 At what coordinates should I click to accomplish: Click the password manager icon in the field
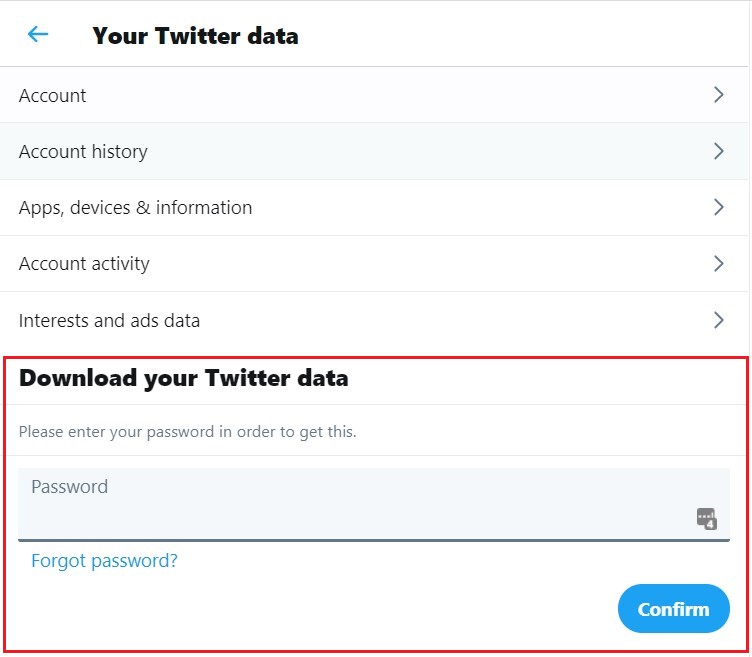coord(707,518)
